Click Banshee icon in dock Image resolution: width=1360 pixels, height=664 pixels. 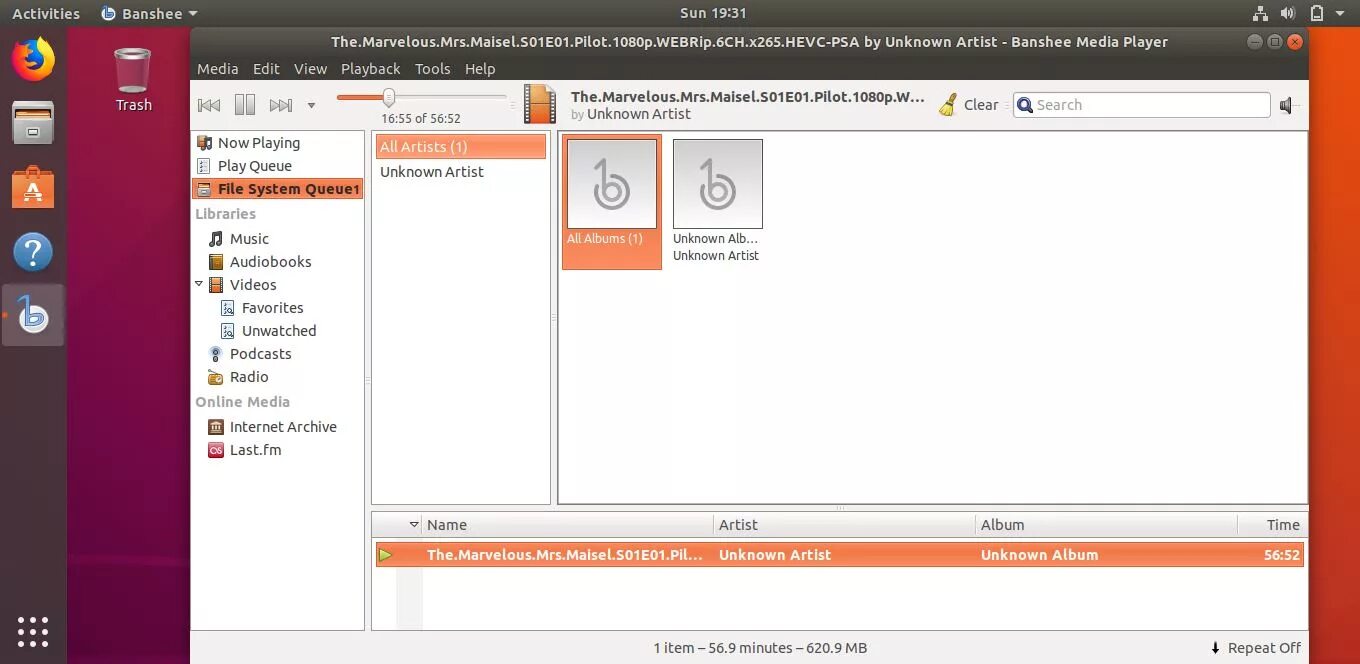pos(33,316)
